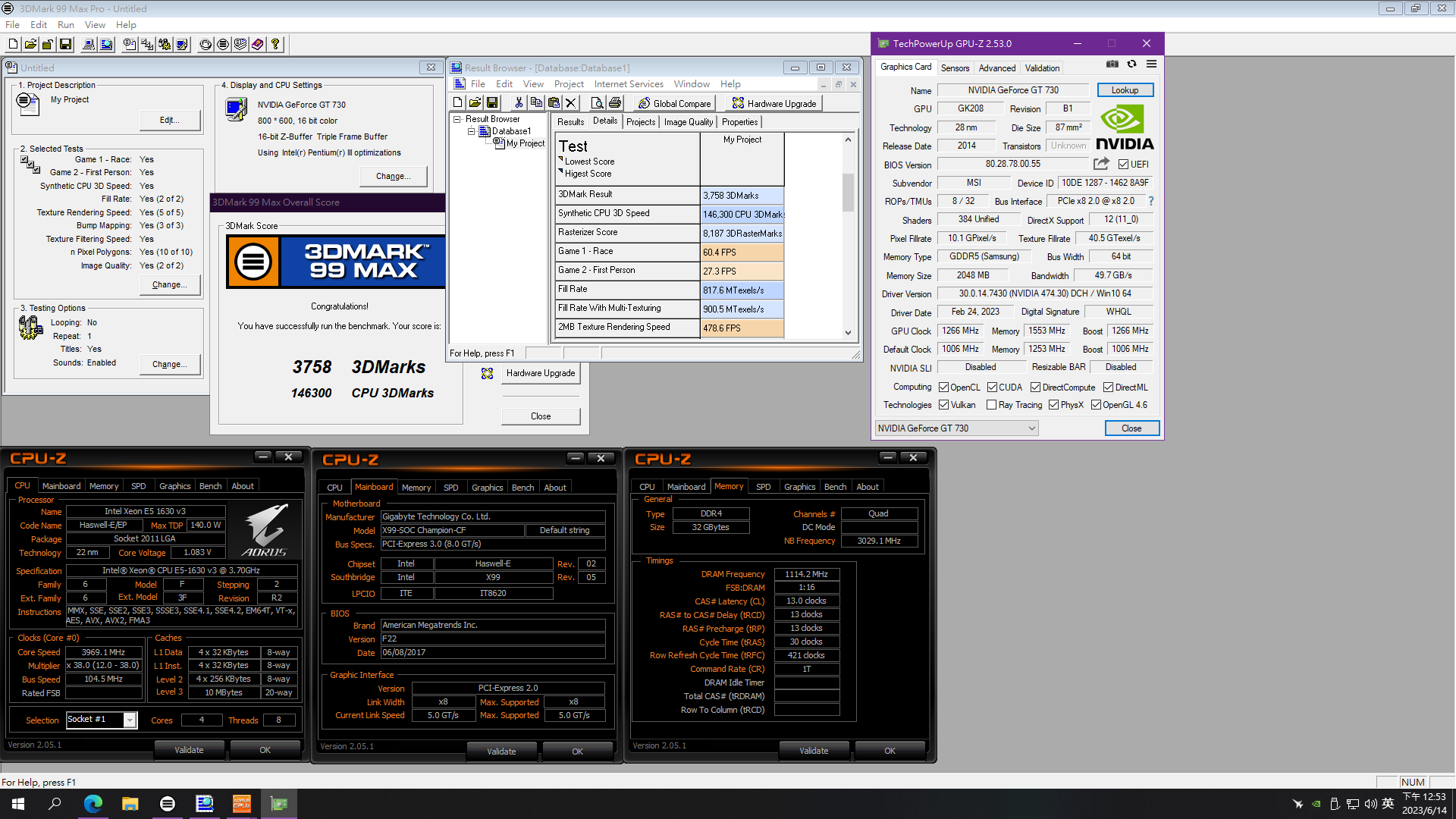Toggle the OpenCL checkbox in GPU-Z

click(944, 388)
